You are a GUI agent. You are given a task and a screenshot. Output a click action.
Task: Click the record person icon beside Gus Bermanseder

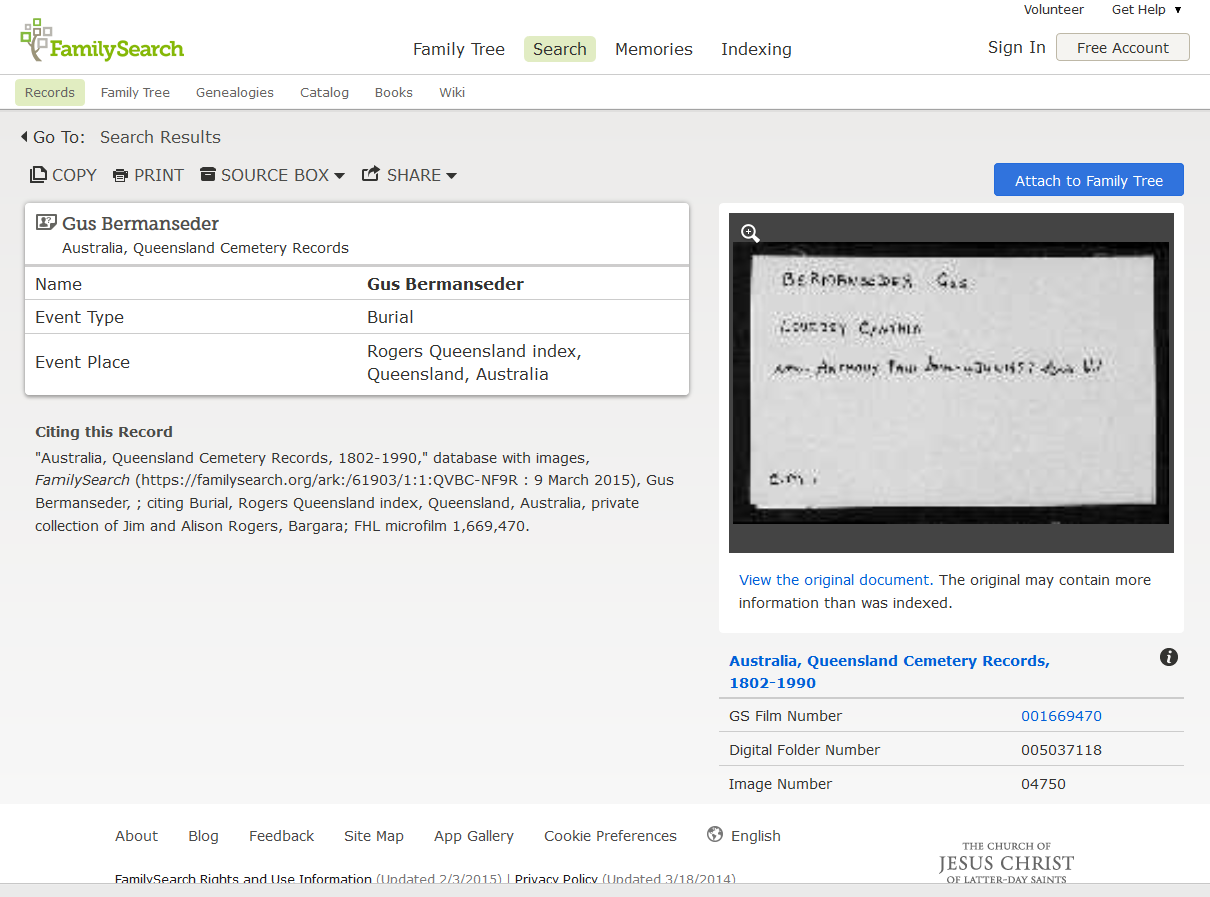click(46, 223)
